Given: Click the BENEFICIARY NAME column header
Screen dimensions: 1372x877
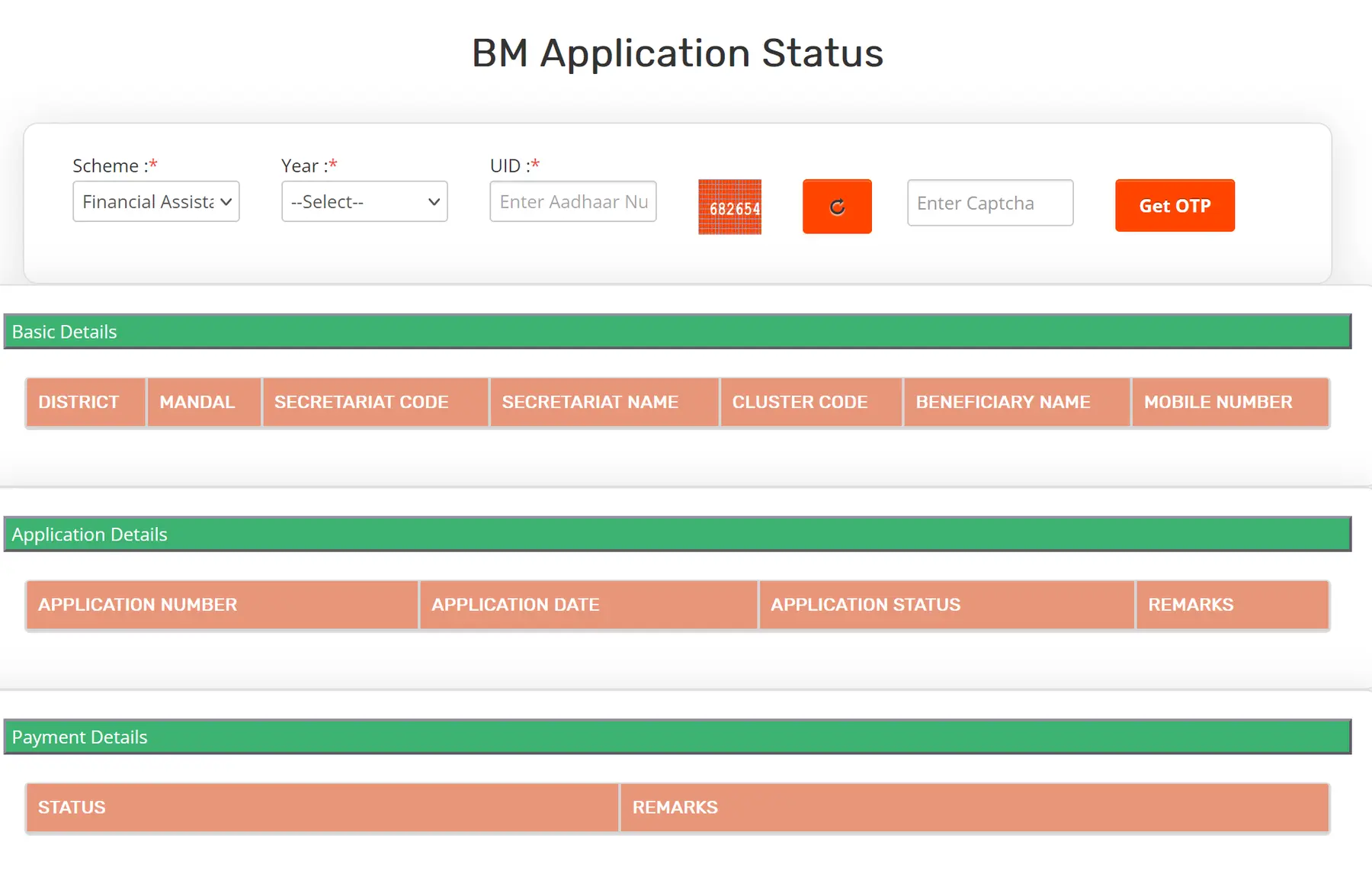Looking at the screenshot, I should [x=1002, y=402].
